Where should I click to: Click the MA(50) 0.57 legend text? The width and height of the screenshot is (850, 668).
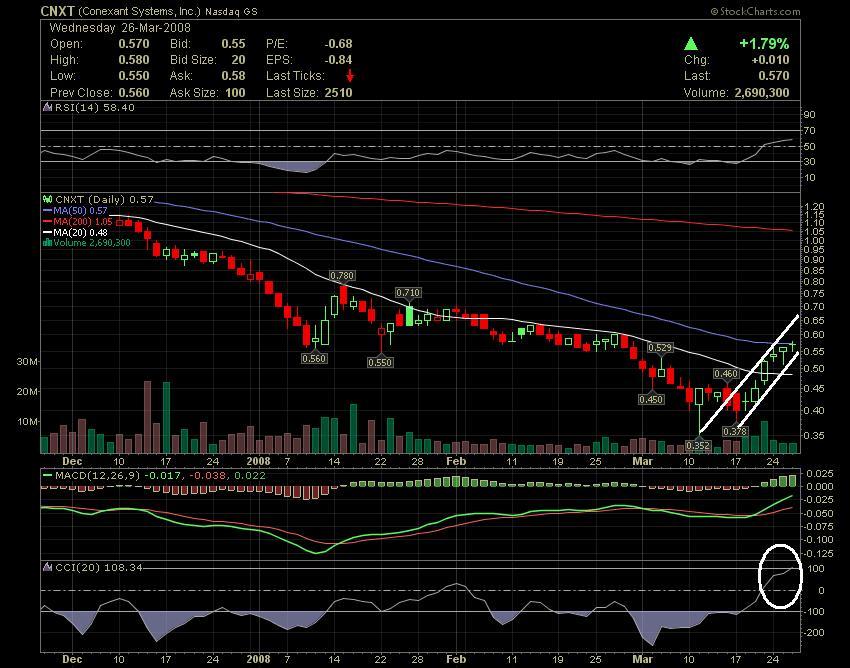pyautogui.click(x=80, y=210)
